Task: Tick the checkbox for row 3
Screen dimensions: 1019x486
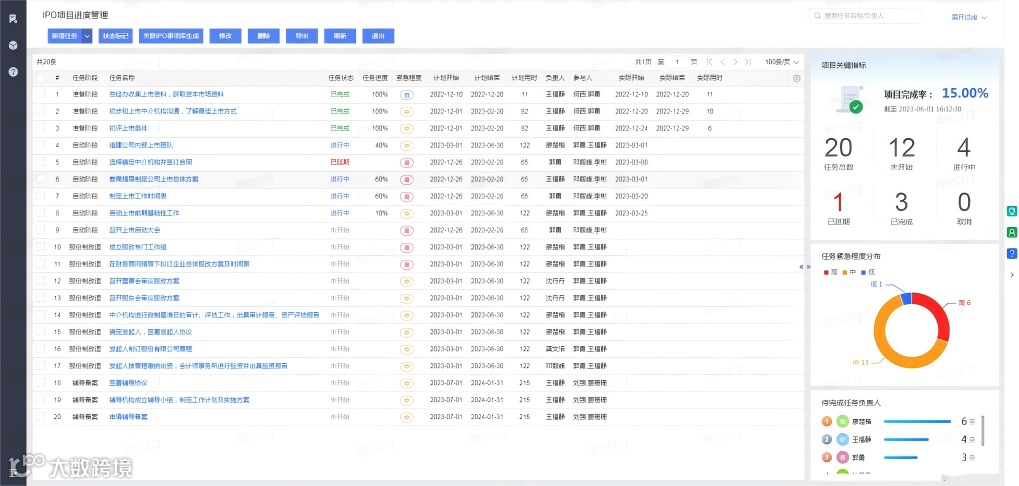Action: (x=41, y=129)
